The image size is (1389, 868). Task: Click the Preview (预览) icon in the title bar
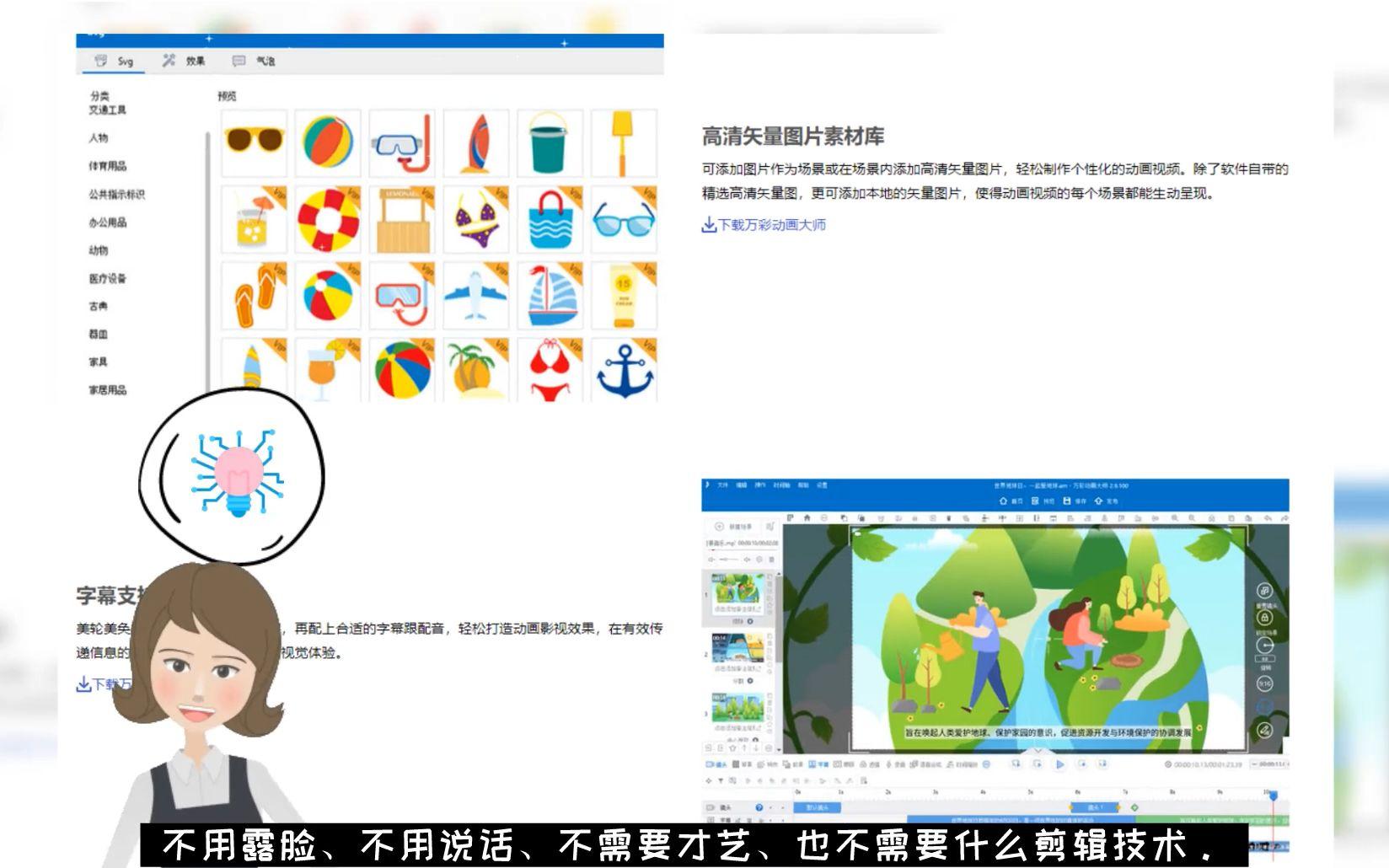[1034, 501]
